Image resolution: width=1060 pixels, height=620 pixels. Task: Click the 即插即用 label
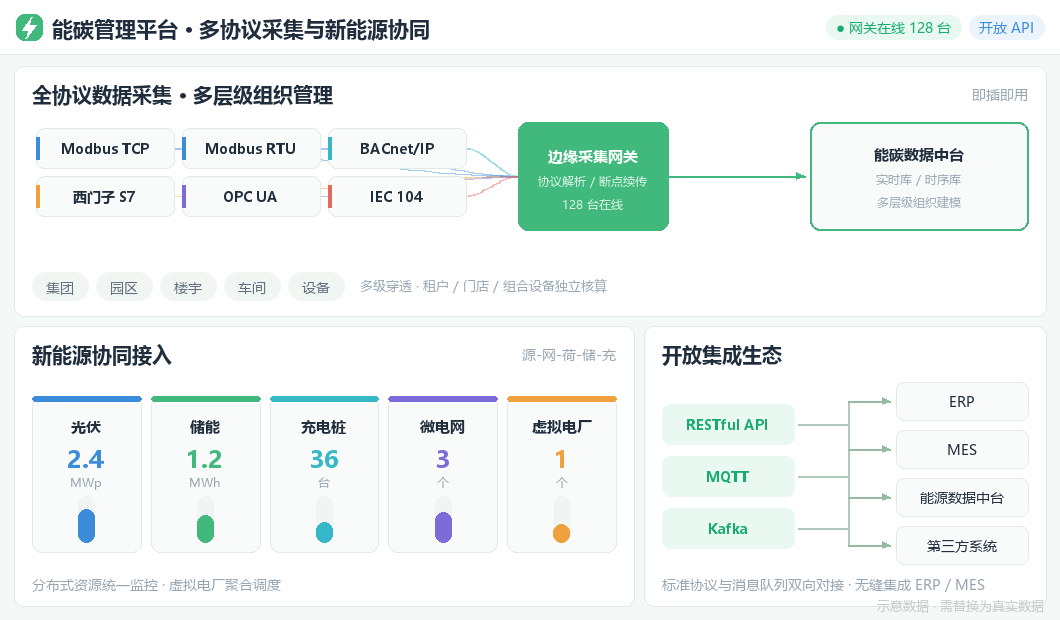(1000, 95)
